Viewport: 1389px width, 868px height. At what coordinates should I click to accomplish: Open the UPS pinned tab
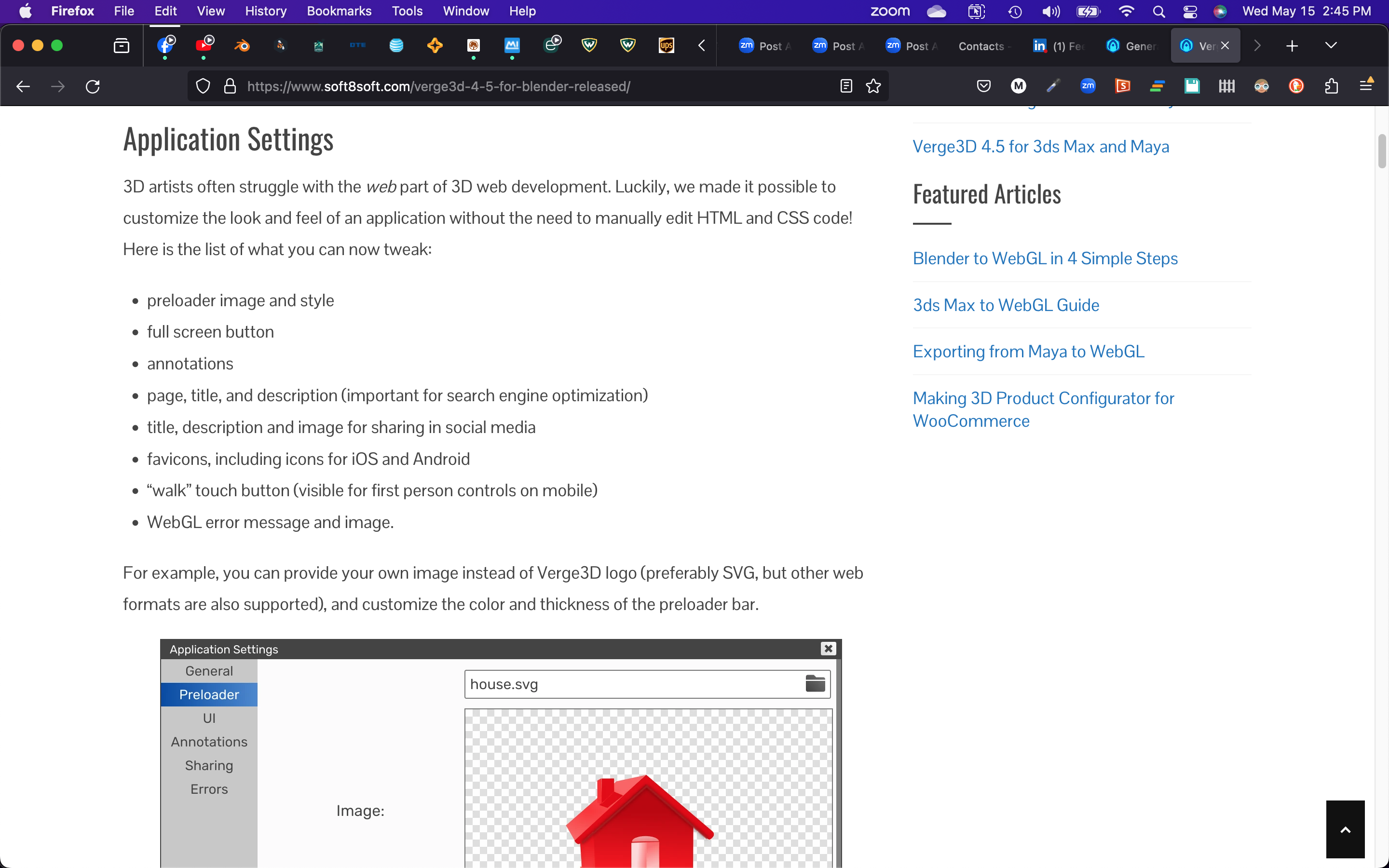(667, 45)
